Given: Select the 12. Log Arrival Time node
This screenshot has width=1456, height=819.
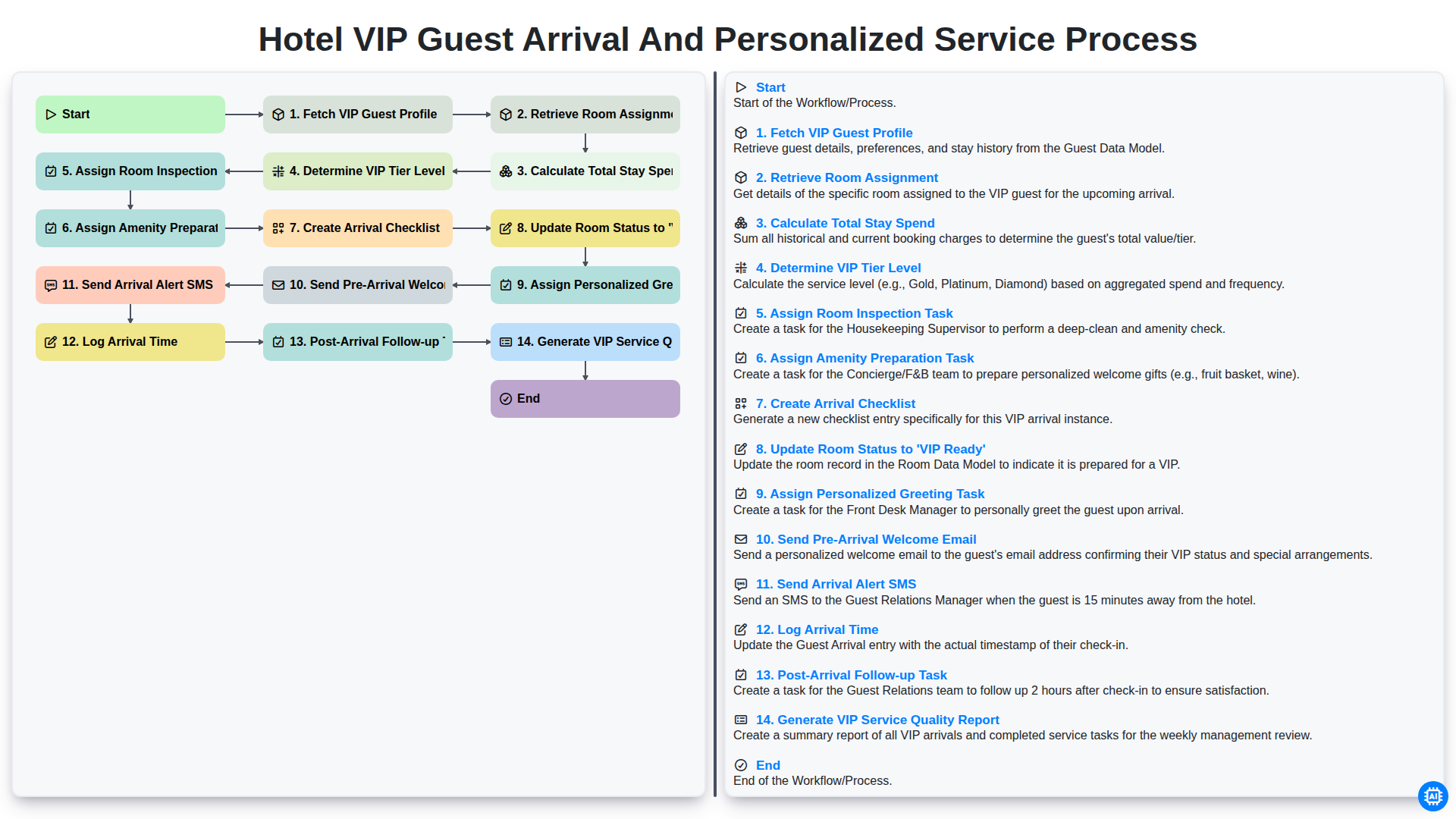Looking at the screenshot, I should [x=130, y=342].
